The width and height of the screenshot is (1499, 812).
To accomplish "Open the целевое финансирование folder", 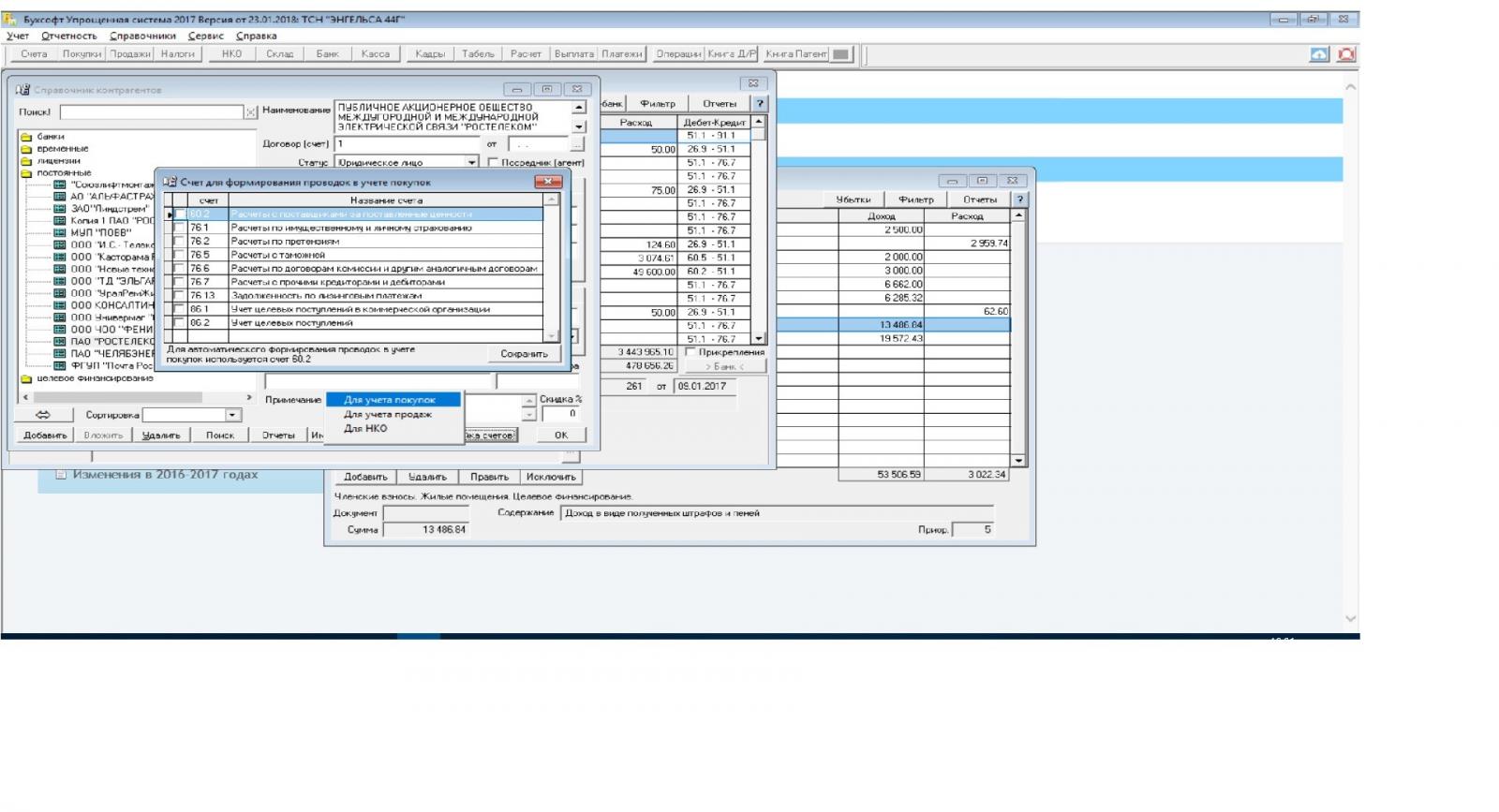I will coord(26,379).
